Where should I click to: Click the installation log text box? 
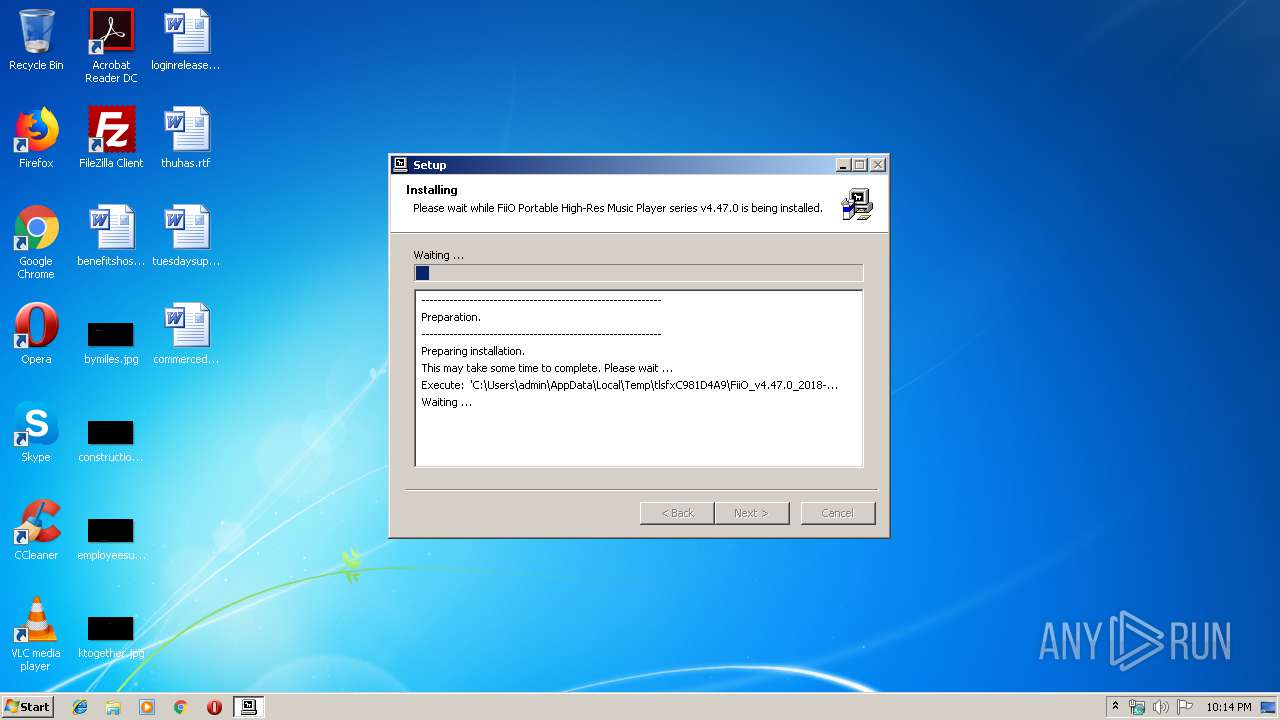pos(638,378)
